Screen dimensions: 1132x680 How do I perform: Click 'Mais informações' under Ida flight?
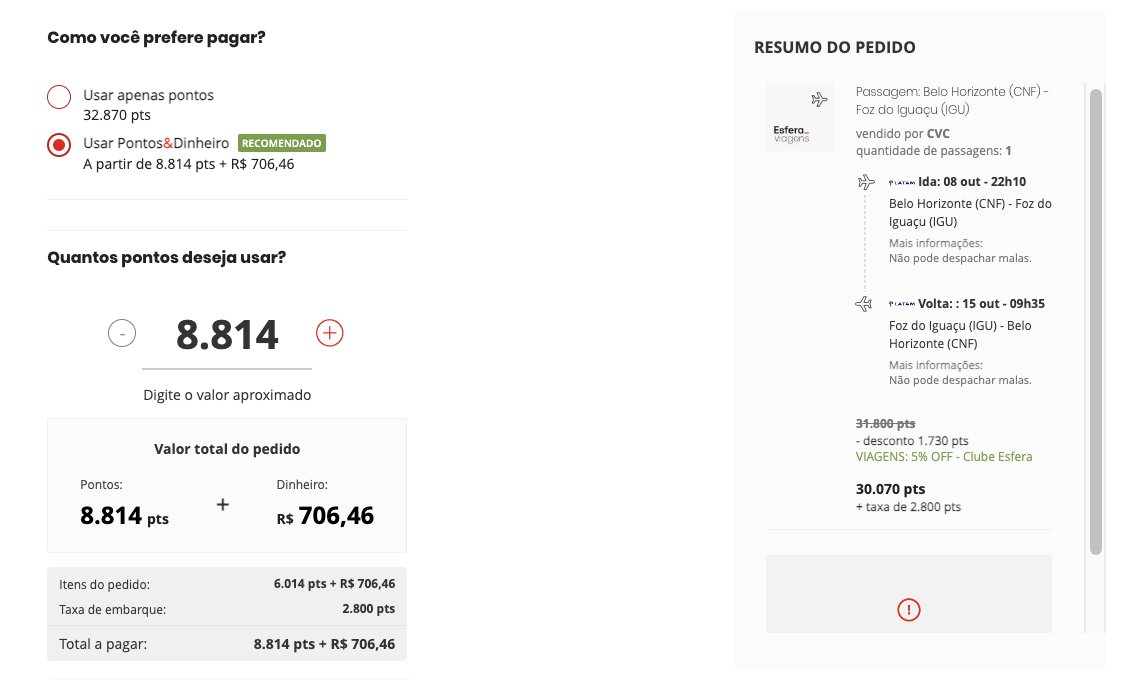[x=936, y=243]
